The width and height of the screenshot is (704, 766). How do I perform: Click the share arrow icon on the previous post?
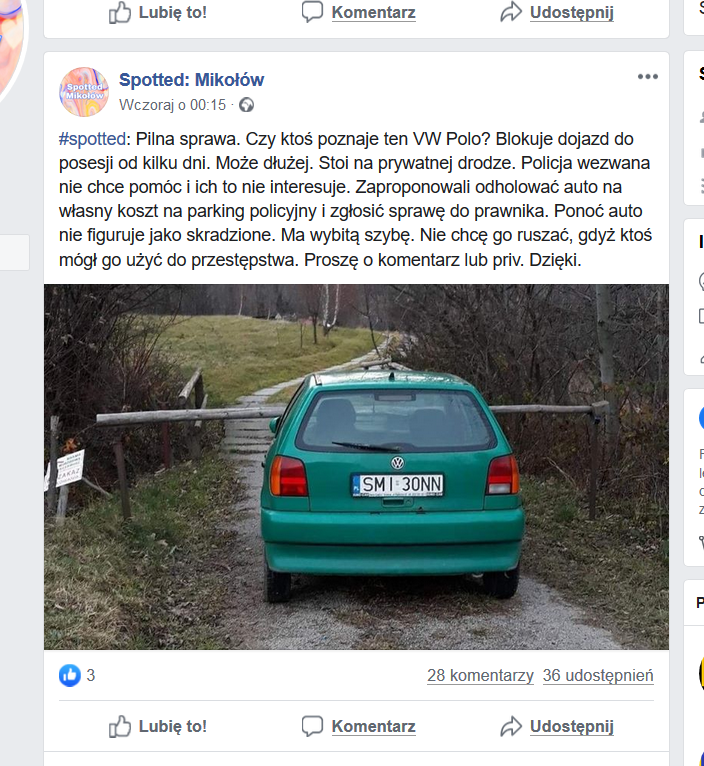pos(511,12)
